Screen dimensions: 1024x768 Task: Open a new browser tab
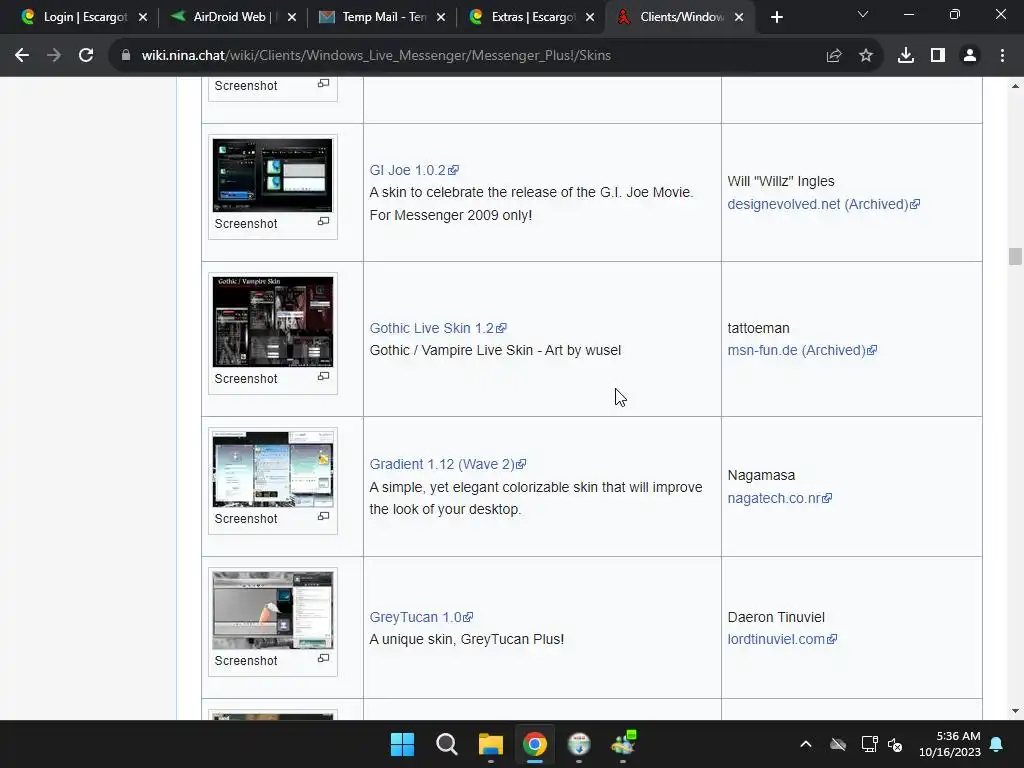(776, 17)
